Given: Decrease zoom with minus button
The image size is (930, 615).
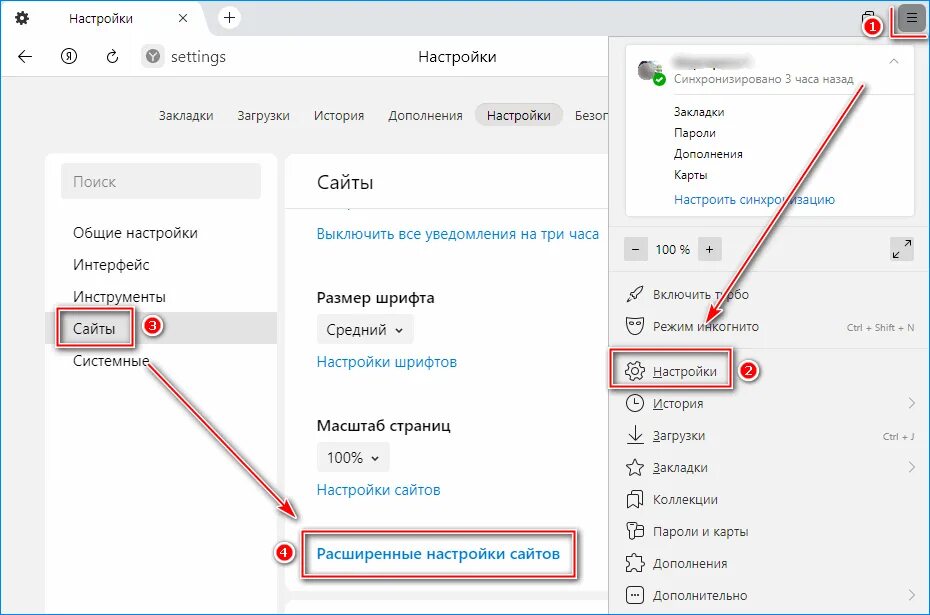Looking at the screenshot, I should click(635, 249).
